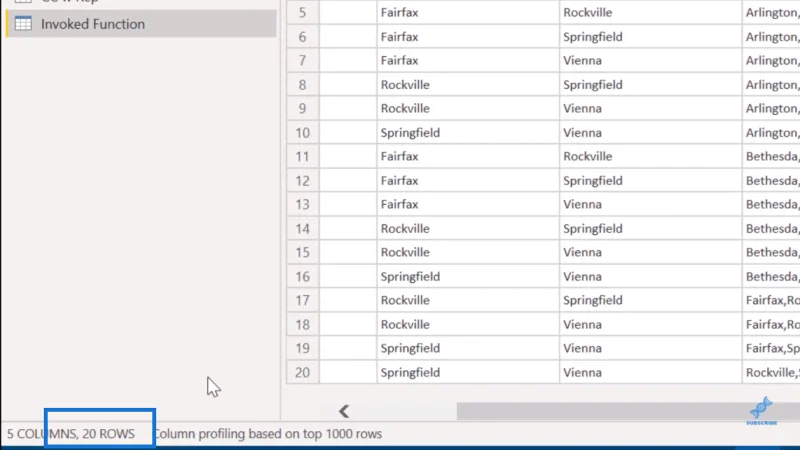Select row header 5
This screenshot has width=800, height=450.
[x=303, y=12]
